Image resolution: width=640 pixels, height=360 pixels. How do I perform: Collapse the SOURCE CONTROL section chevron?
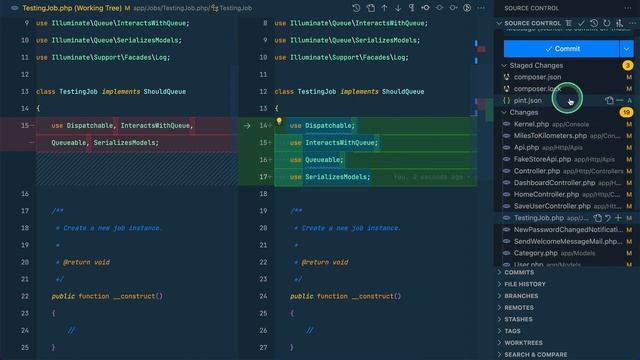499,23
